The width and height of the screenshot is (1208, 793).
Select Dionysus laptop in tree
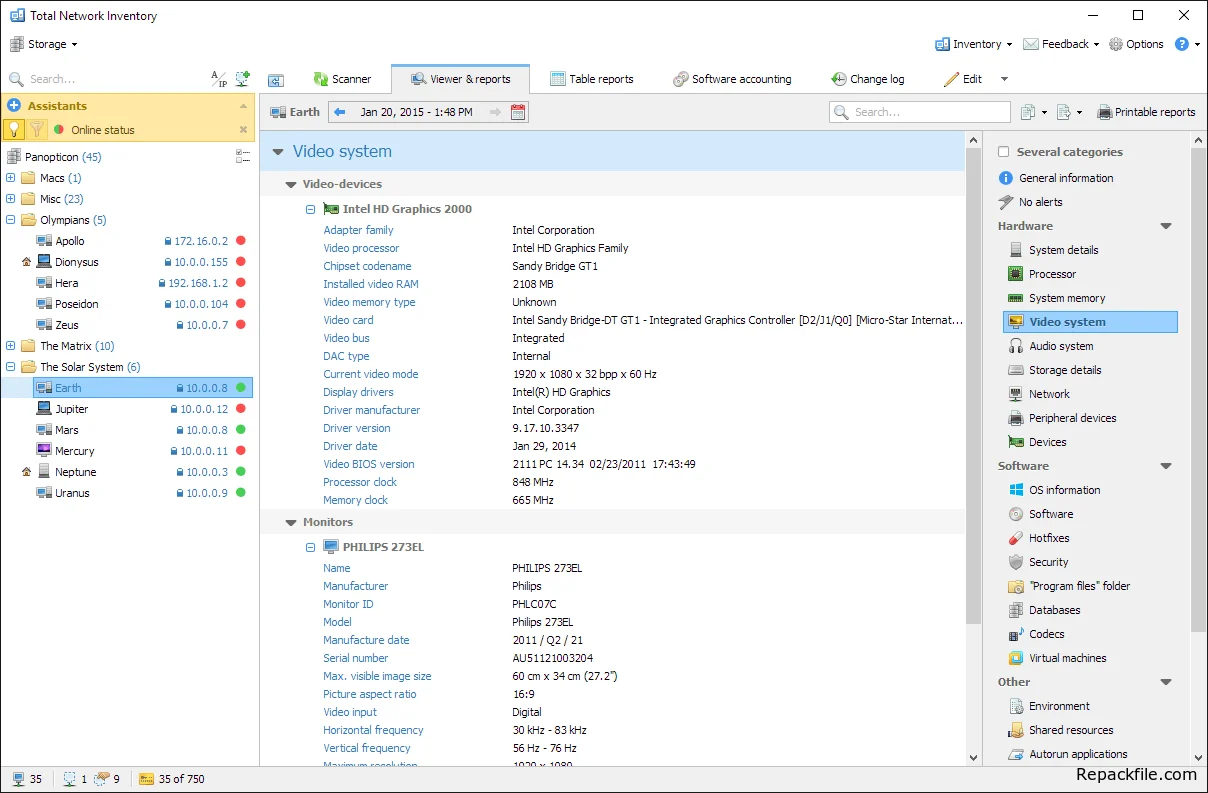pyautogui.click(x=76, y=262)
